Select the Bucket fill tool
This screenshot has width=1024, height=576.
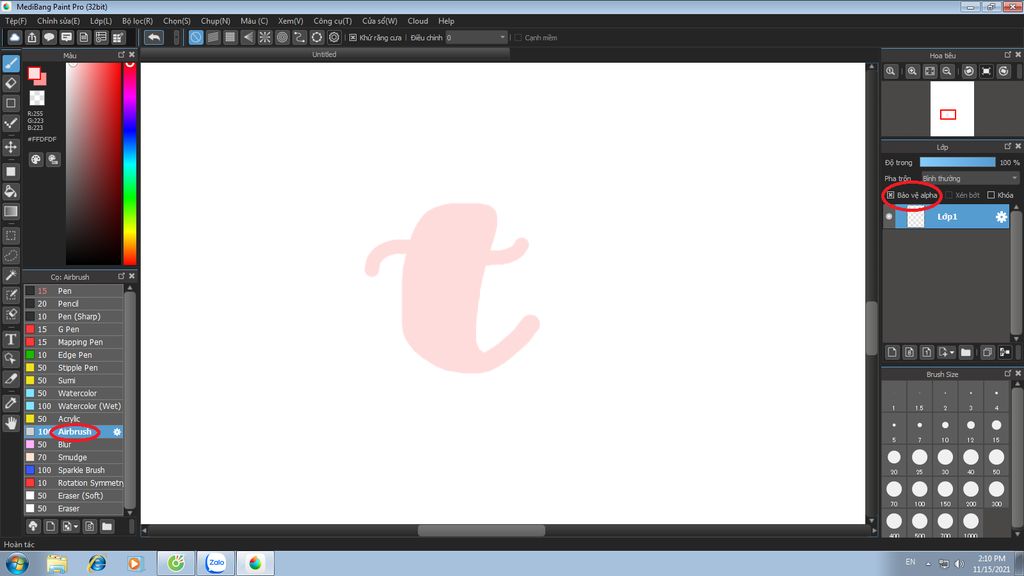point(11,191)
